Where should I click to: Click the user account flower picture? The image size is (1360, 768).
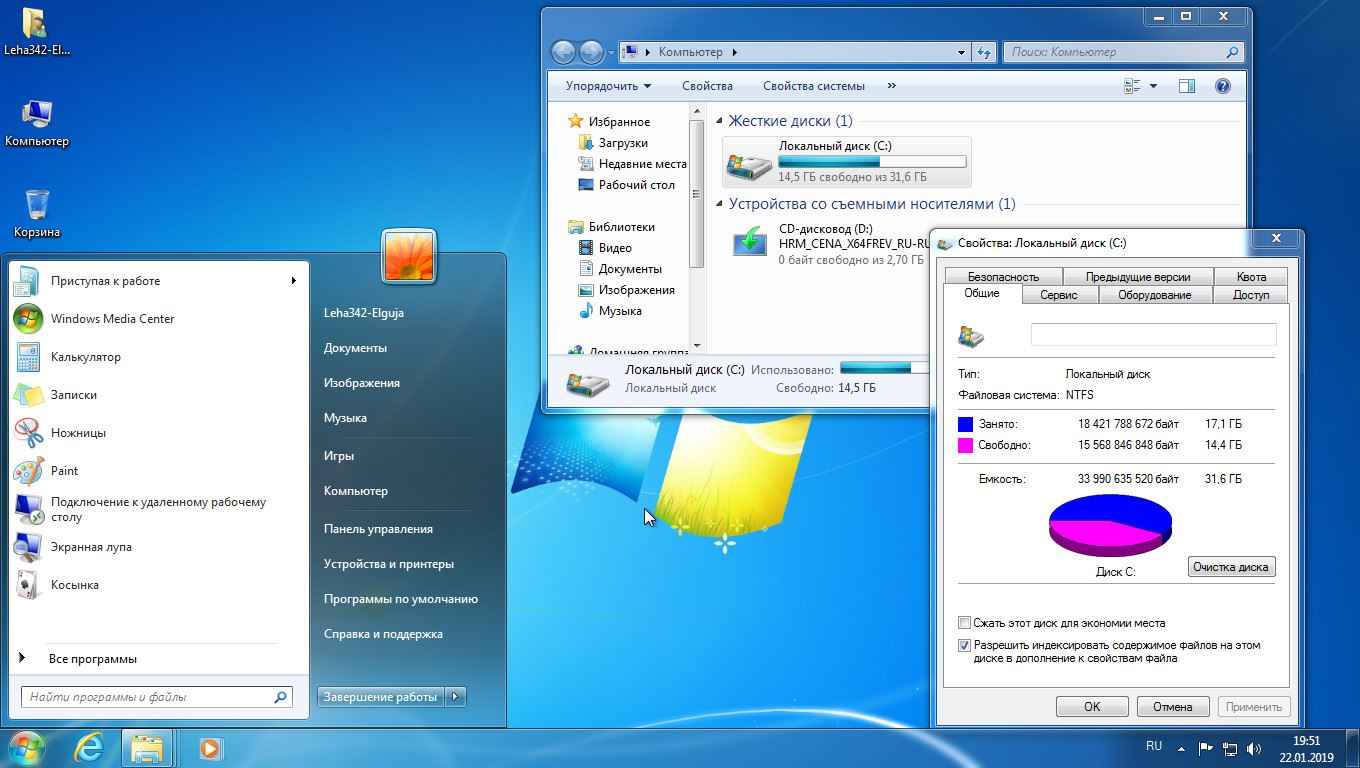tap(409, 257)
